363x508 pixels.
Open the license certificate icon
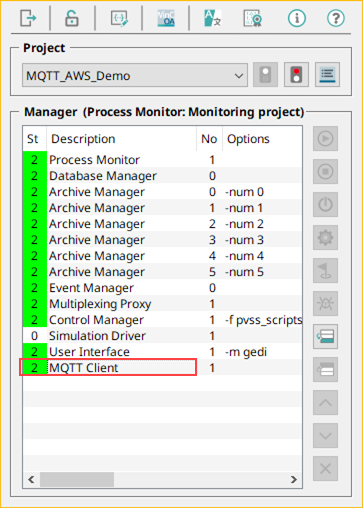click(x=252, y=18)
